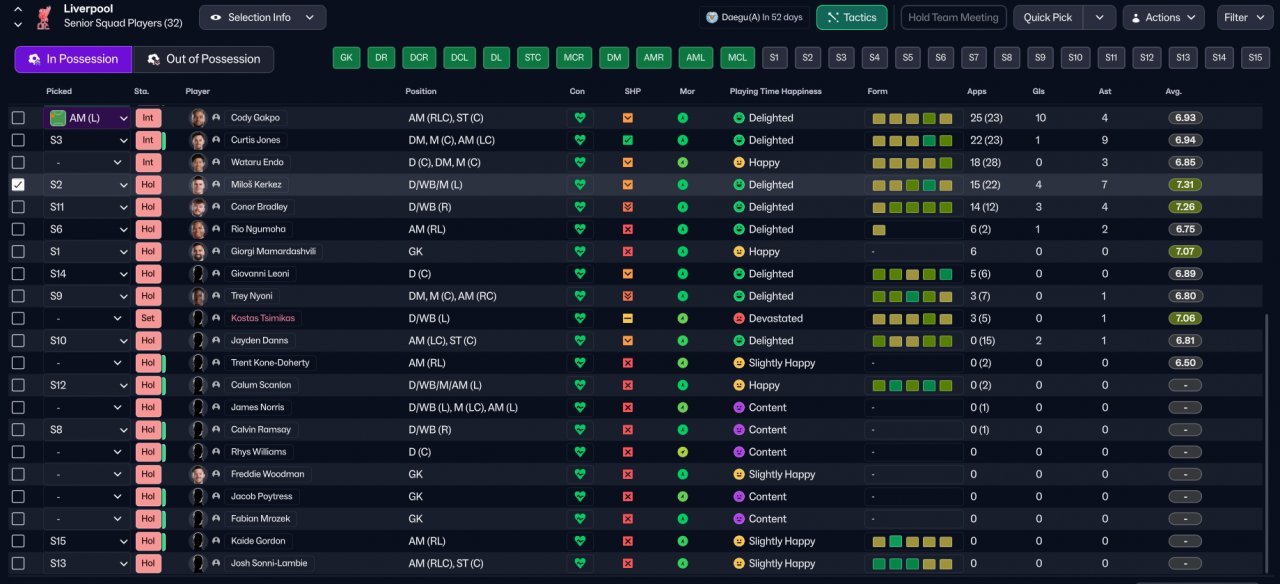Click Curtis Jones's sharpness check icon
Viewport: 1280px width, 584px height.
pyautogui.click(x=628, y=140)
